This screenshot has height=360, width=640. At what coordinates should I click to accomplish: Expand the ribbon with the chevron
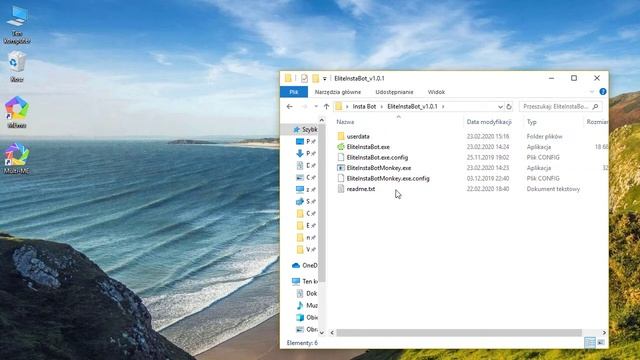pos(592,92)
